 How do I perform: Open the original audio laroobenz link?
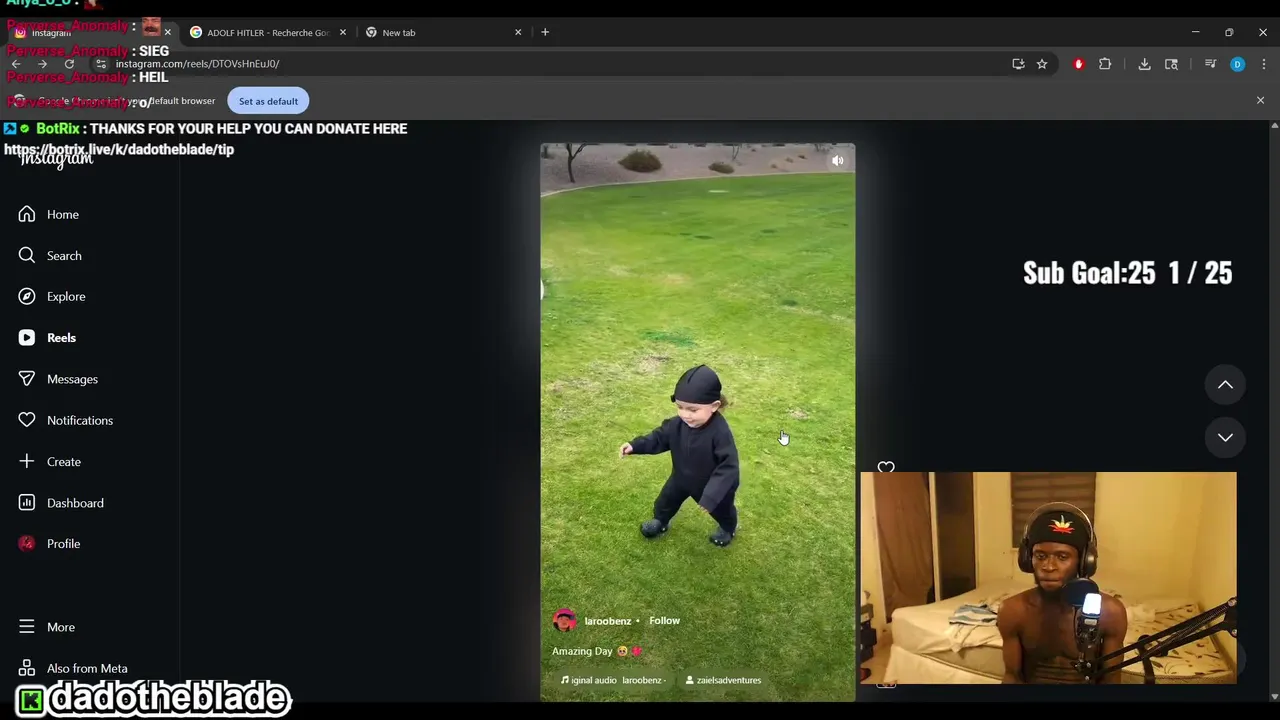click(x=612, y=680)
